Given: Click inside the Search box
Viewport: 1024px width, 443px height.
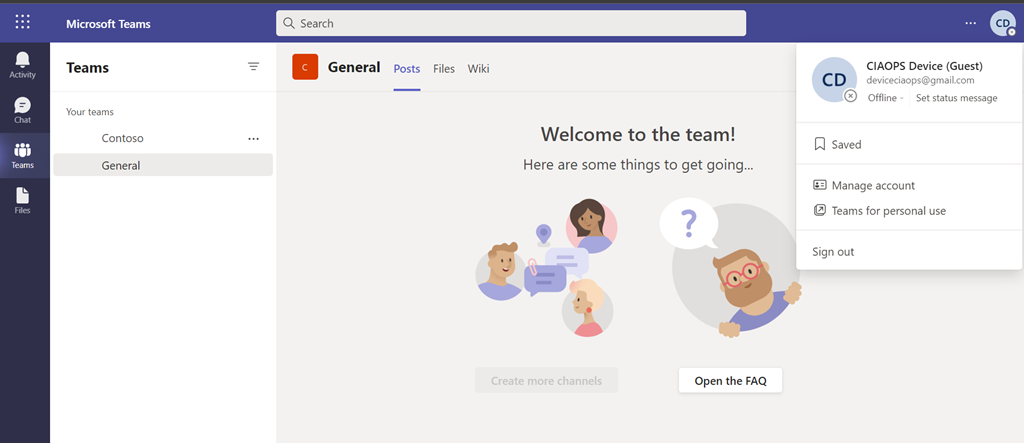Looking at the screenshot, I should (510, 23).
